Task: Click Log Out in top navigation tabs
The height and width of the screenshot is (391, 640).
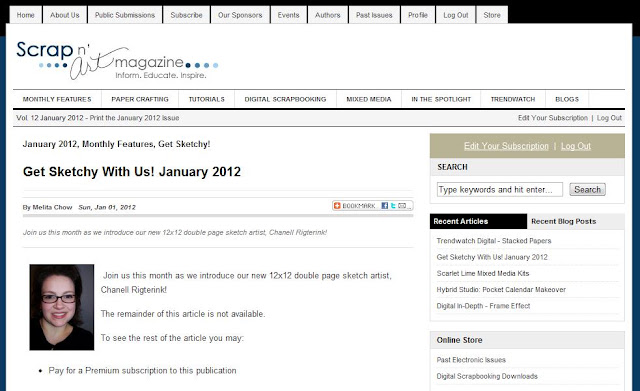Action: (x=456, y=15)
